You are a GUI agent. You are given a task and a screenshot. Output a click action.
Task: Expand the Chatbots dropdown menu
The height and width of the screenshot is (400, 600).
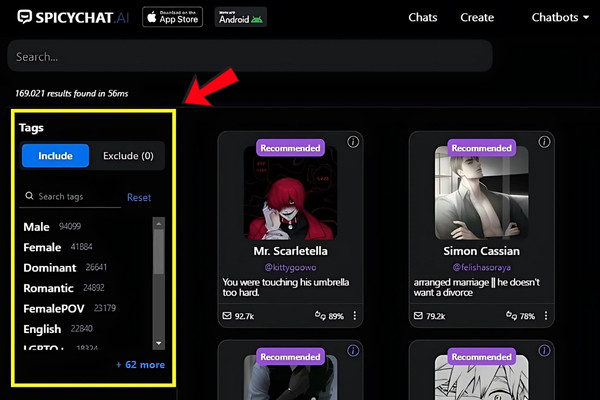coord(560,17)
